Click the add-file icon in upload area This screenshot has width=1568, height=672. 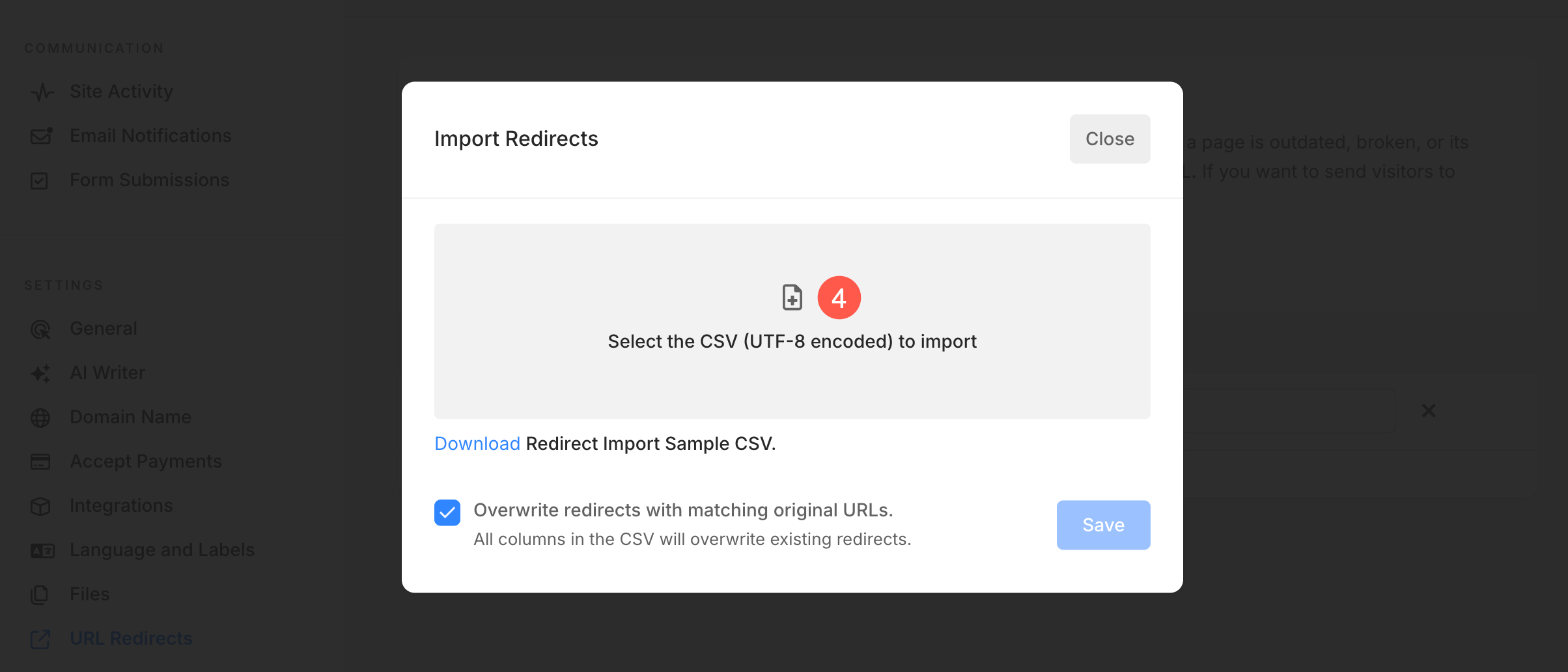pos(792,298)
